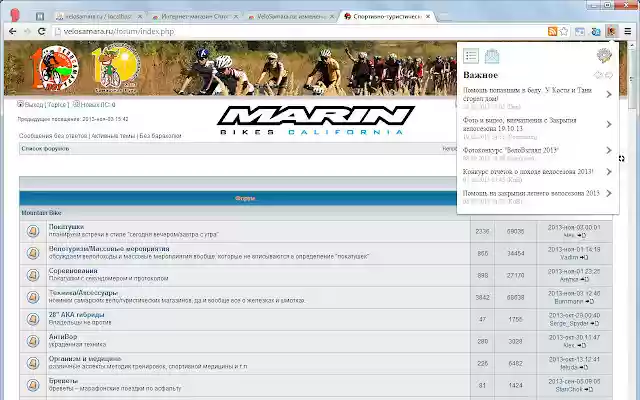Open chevron for 'Конкурс отчетов о походе' item

point(609,172)
